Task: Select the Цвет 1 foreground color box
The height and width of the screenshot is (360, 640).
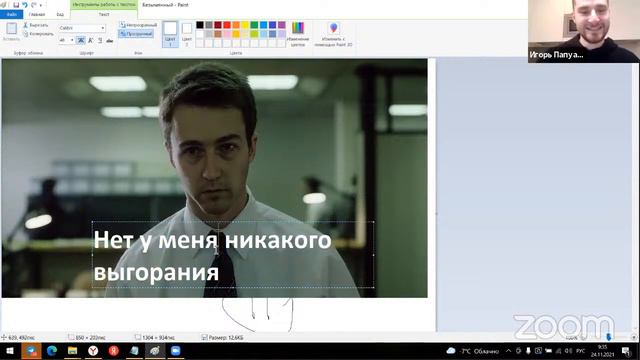Action: 170,34
